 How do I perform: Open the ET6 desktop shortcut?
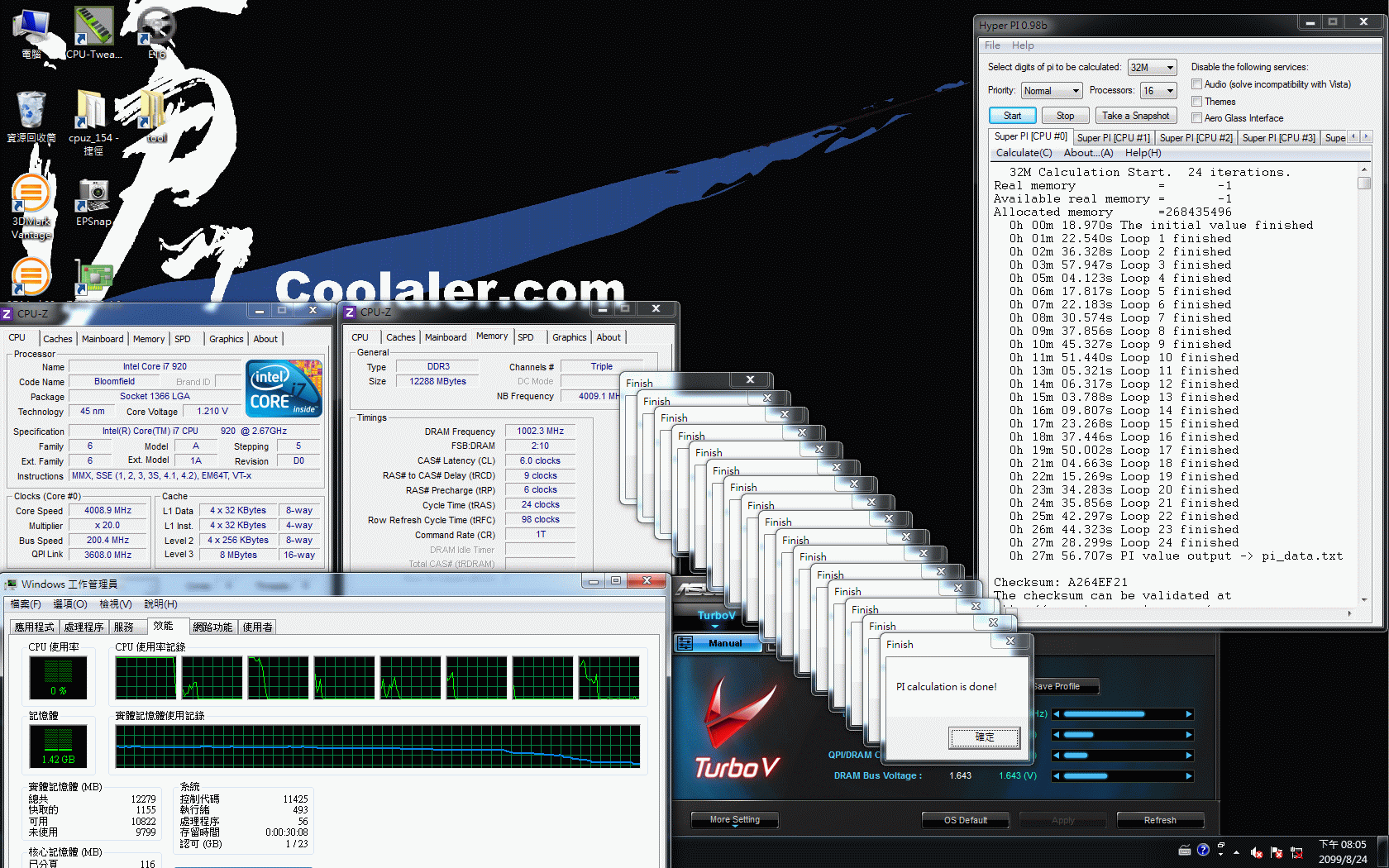(x=156, y=33)
